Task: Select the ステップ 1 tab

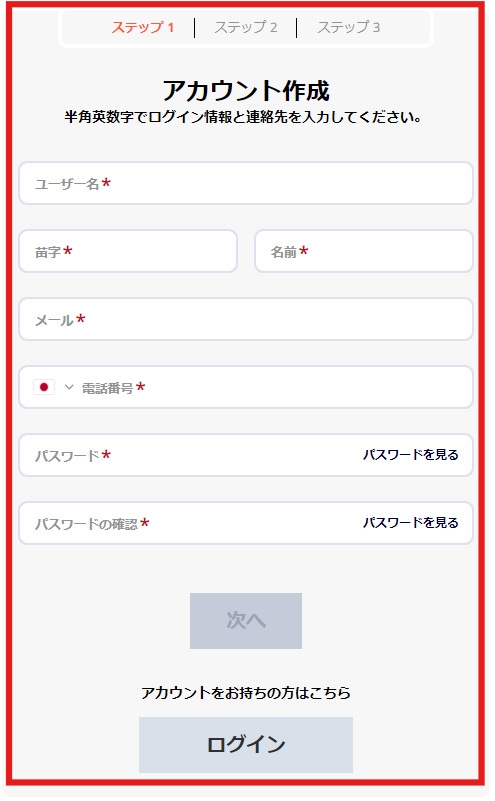Action: tap(143, 28)
